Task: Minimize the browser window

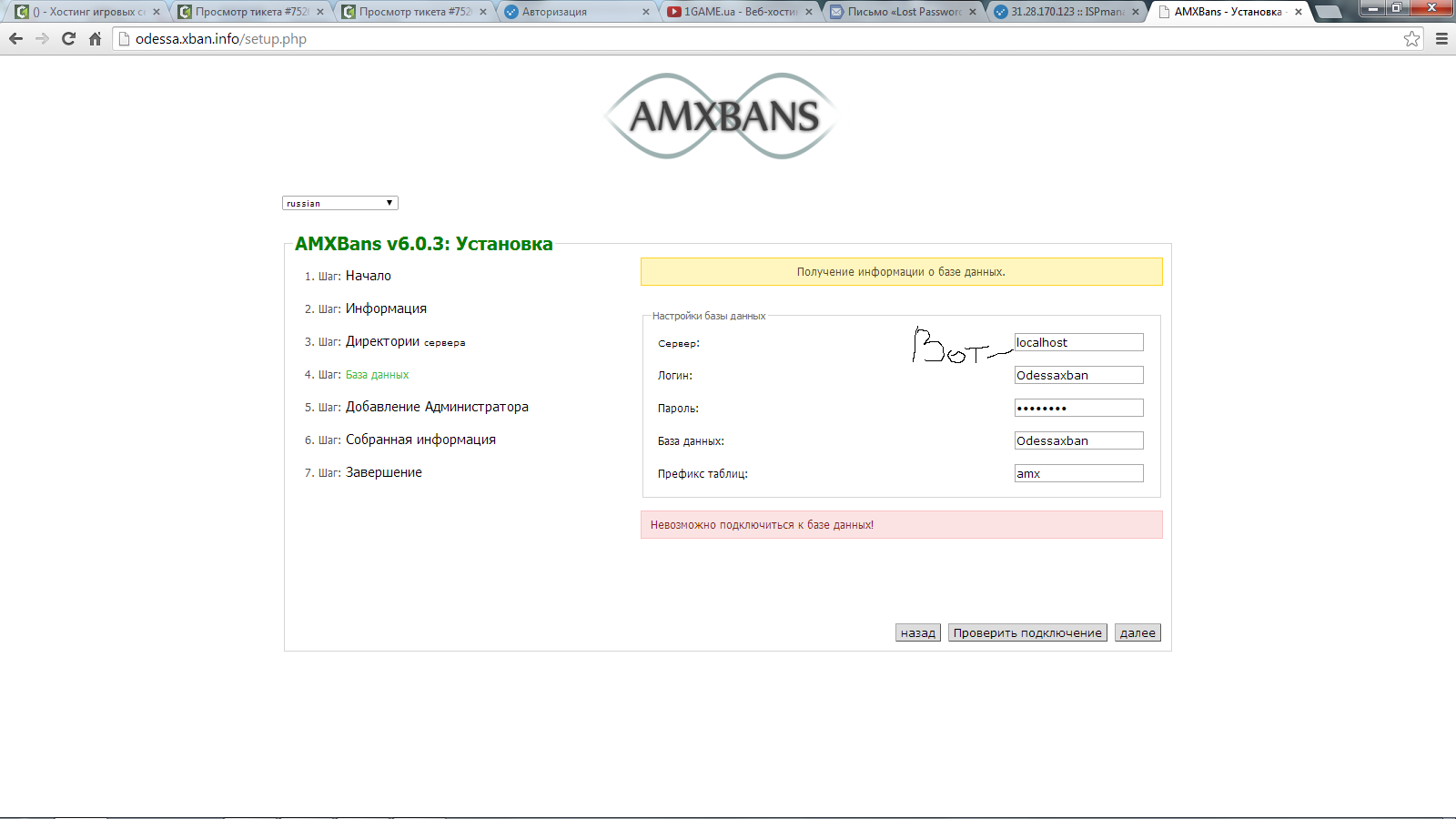Action: [x=1372, y=8]
